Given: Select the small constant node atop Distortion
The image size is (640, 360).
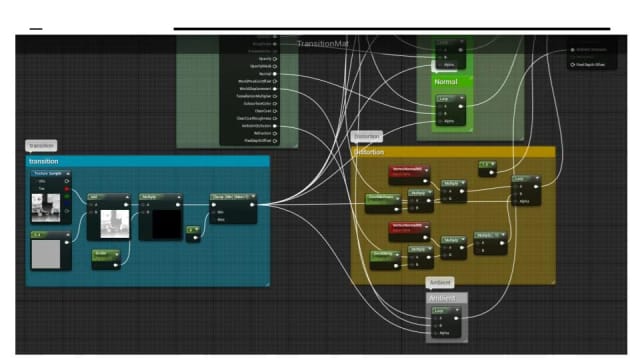Looking at the screenshot, I should coord(487,168).
